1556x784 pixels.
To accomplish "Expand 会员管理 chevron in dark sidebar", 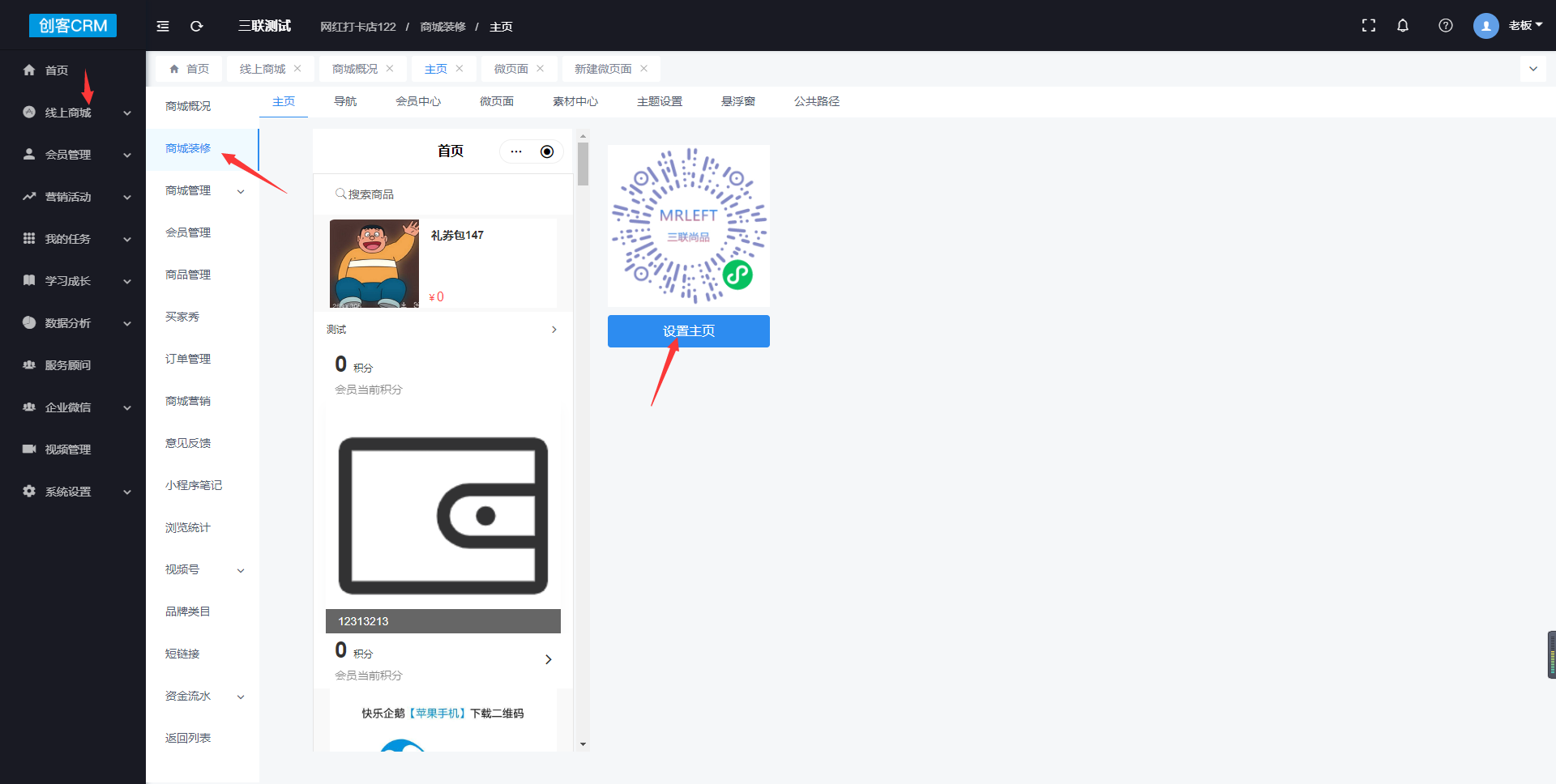I will pos(127,156).
